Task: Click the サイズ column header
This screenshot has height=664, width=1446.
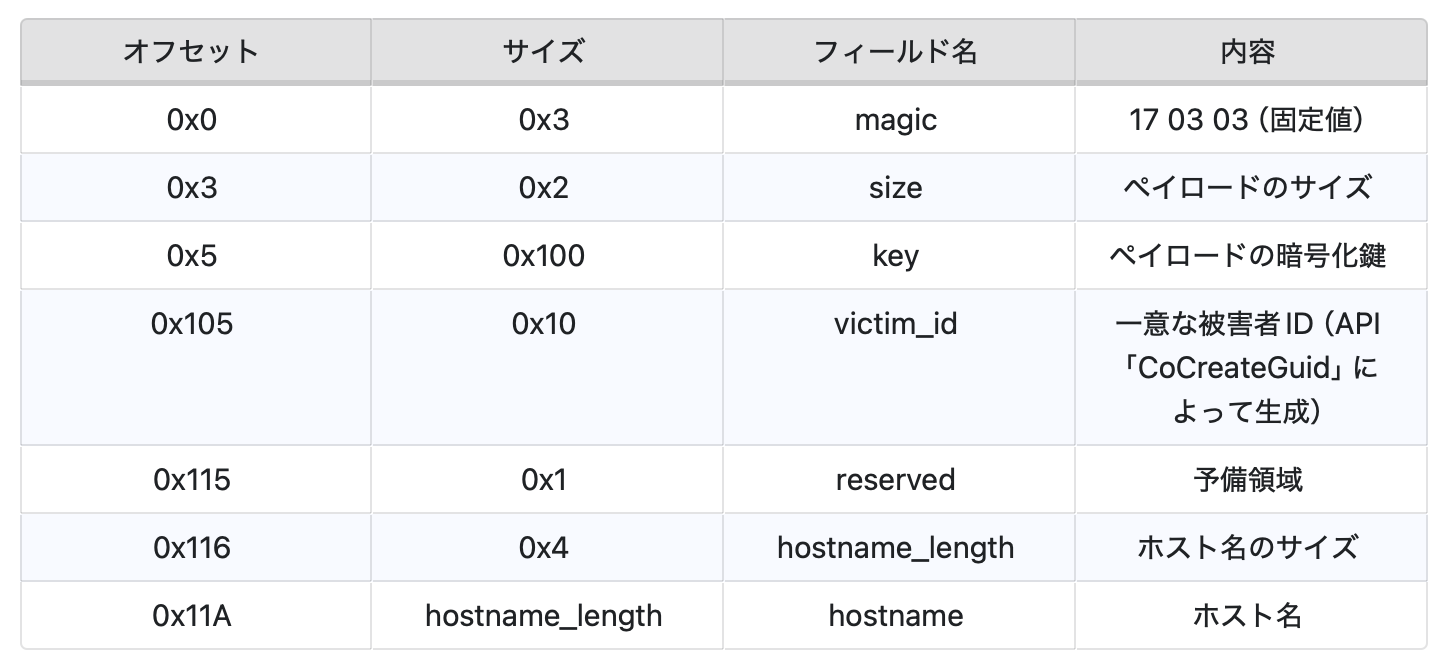Action: [x=544, y=51]
